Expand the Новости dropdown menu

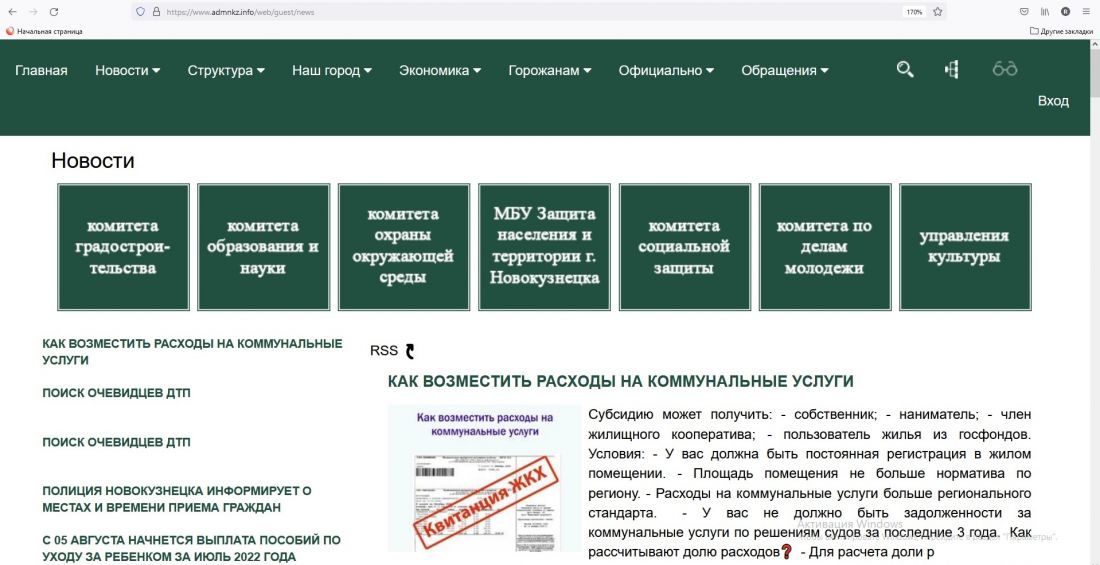(127, 71)
